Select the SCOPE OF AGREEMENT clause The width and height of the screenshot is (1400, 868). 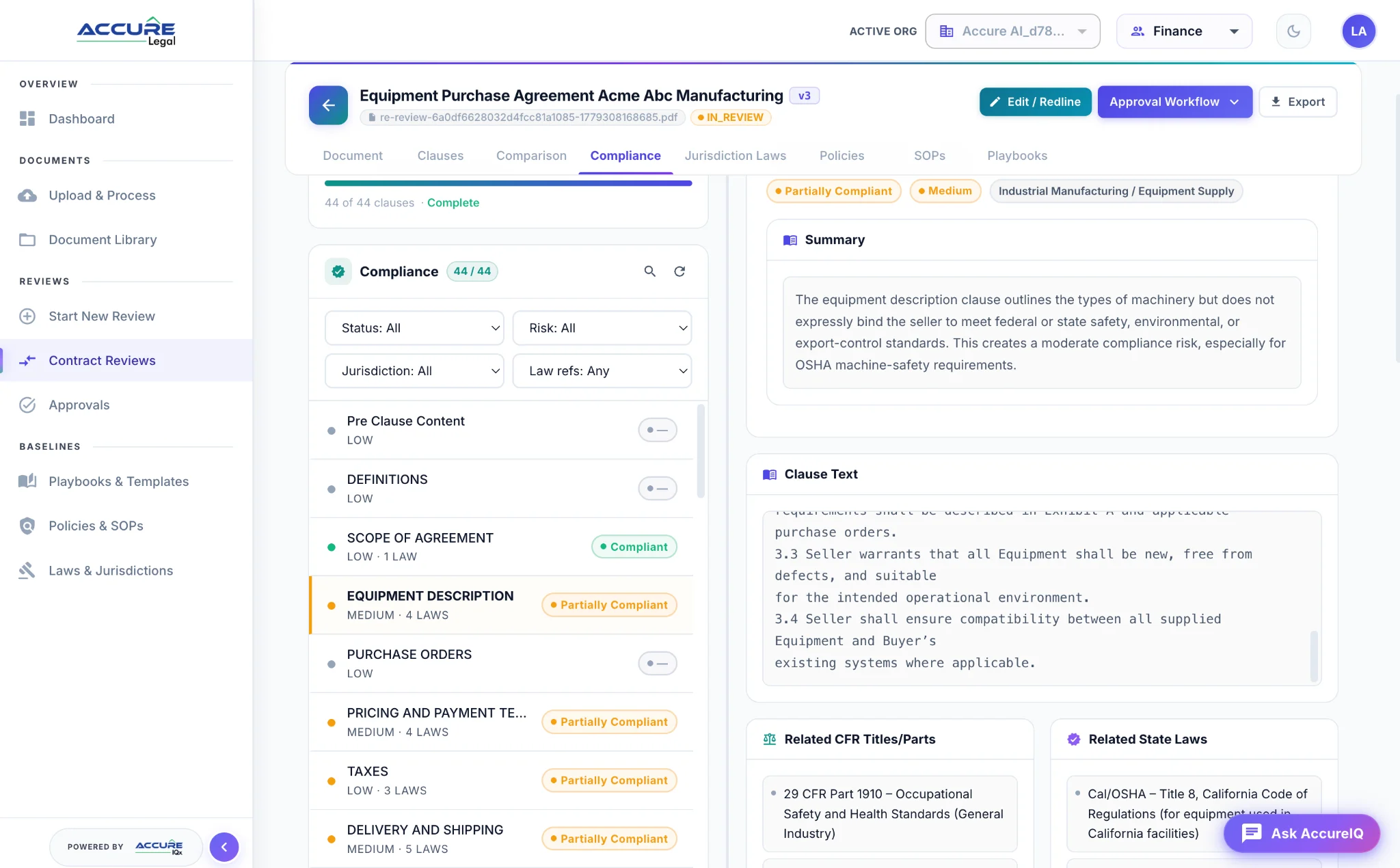coord(501,547)
